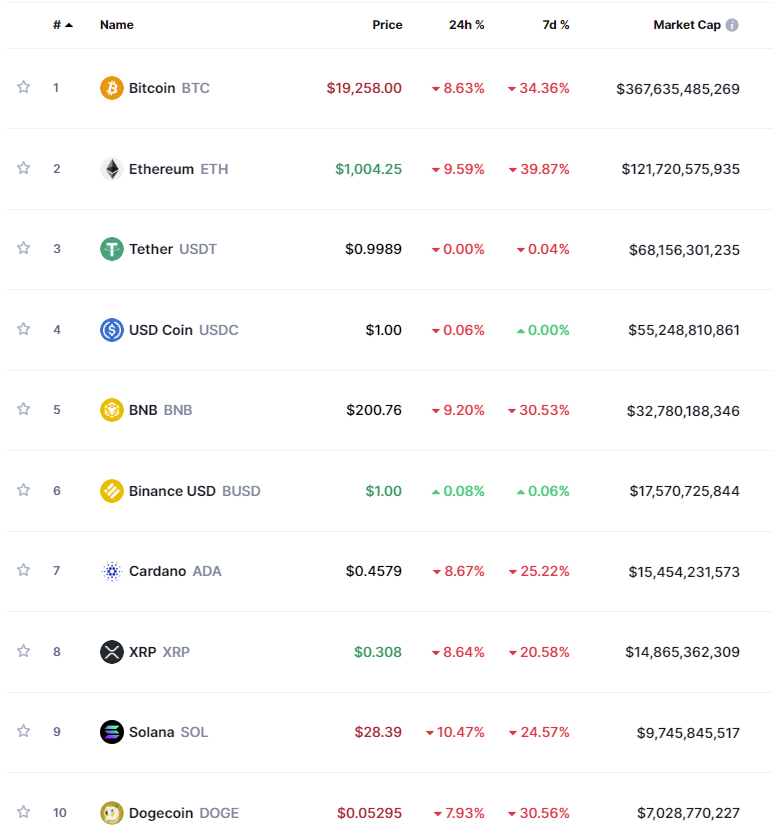
Task: Open the Ethereum ETH name link
Action: click(178, 169)
